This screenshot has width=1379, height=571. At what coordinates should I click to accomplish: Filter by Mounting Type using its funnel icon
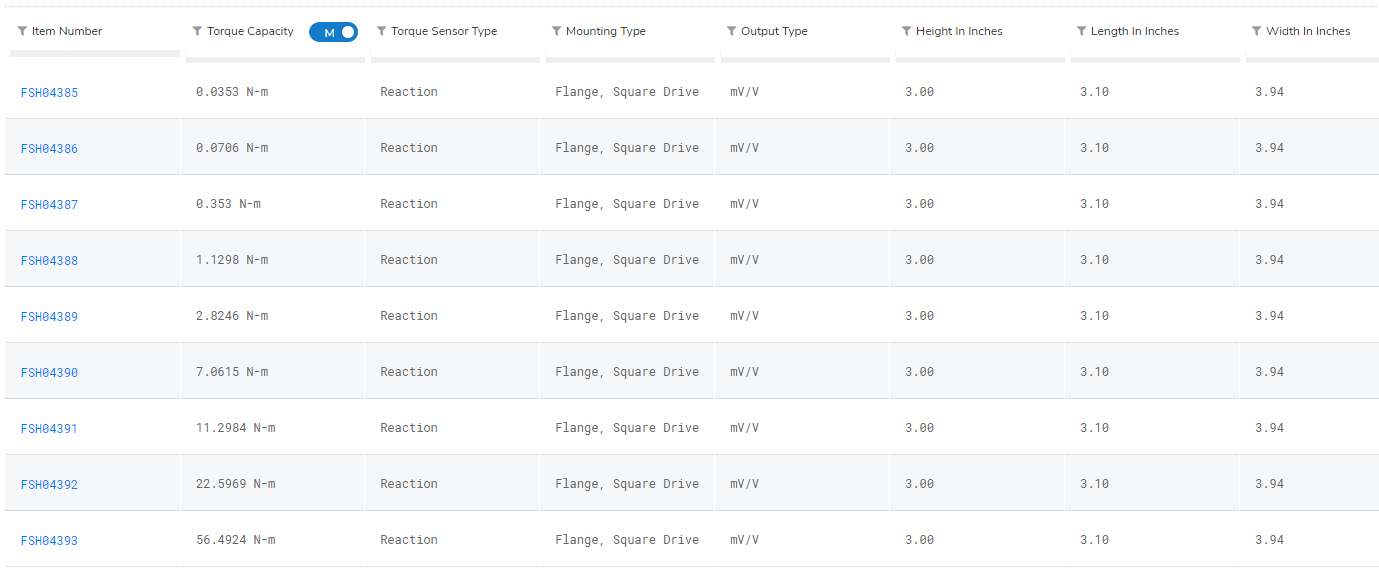click(x=556, y=31)
